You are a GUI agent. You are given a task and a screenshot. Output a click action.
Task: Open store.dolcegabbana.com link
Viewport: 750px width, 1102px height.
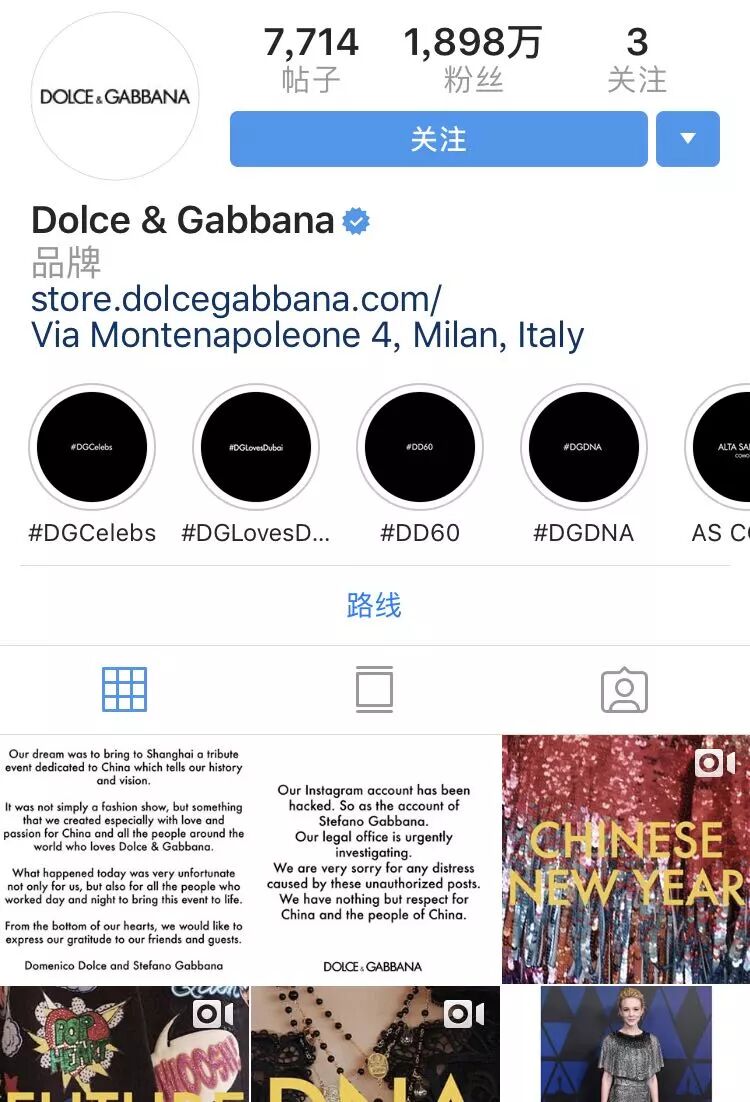[236, 299]
